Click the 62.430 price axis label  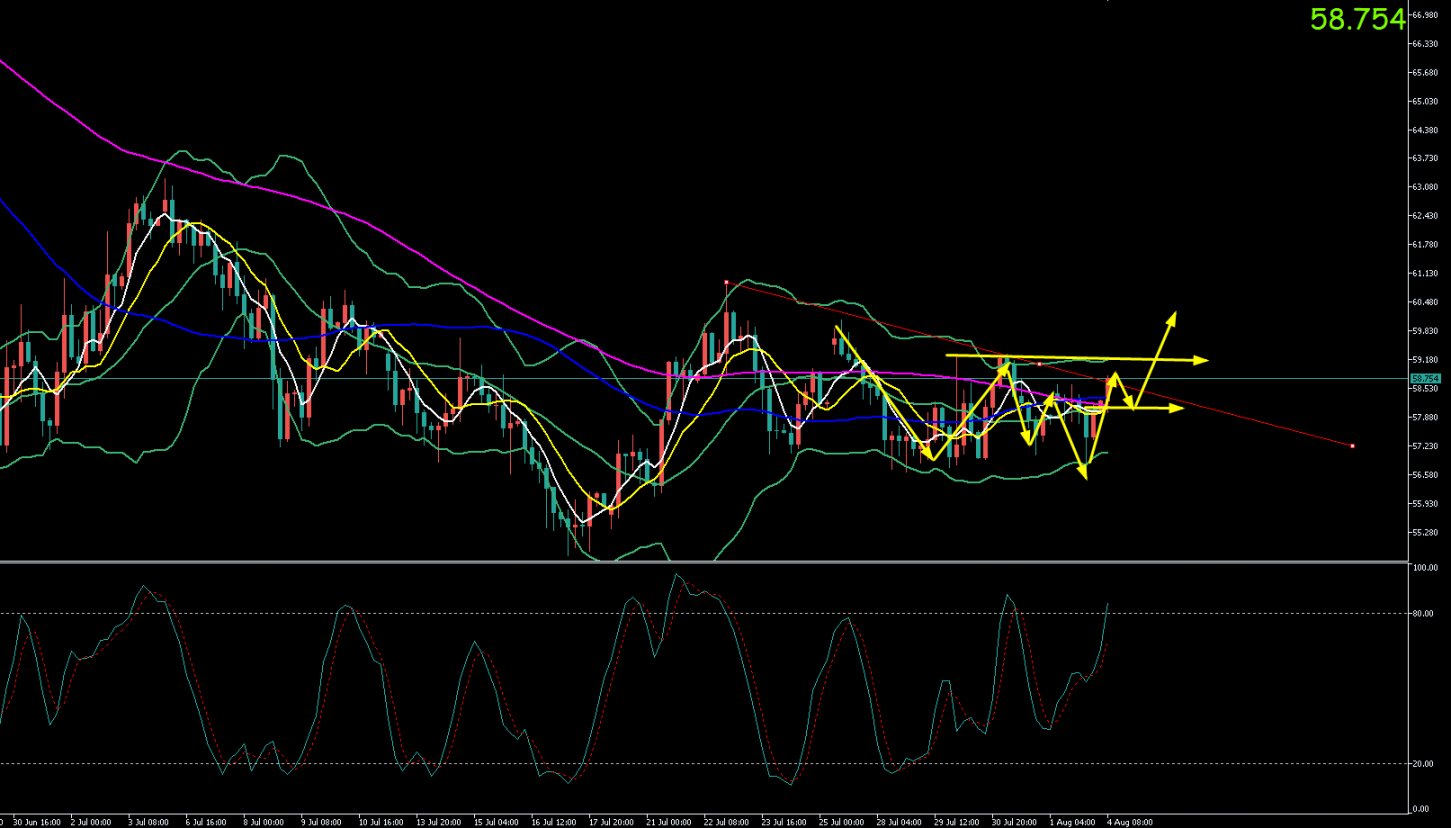click(1424, 216)
